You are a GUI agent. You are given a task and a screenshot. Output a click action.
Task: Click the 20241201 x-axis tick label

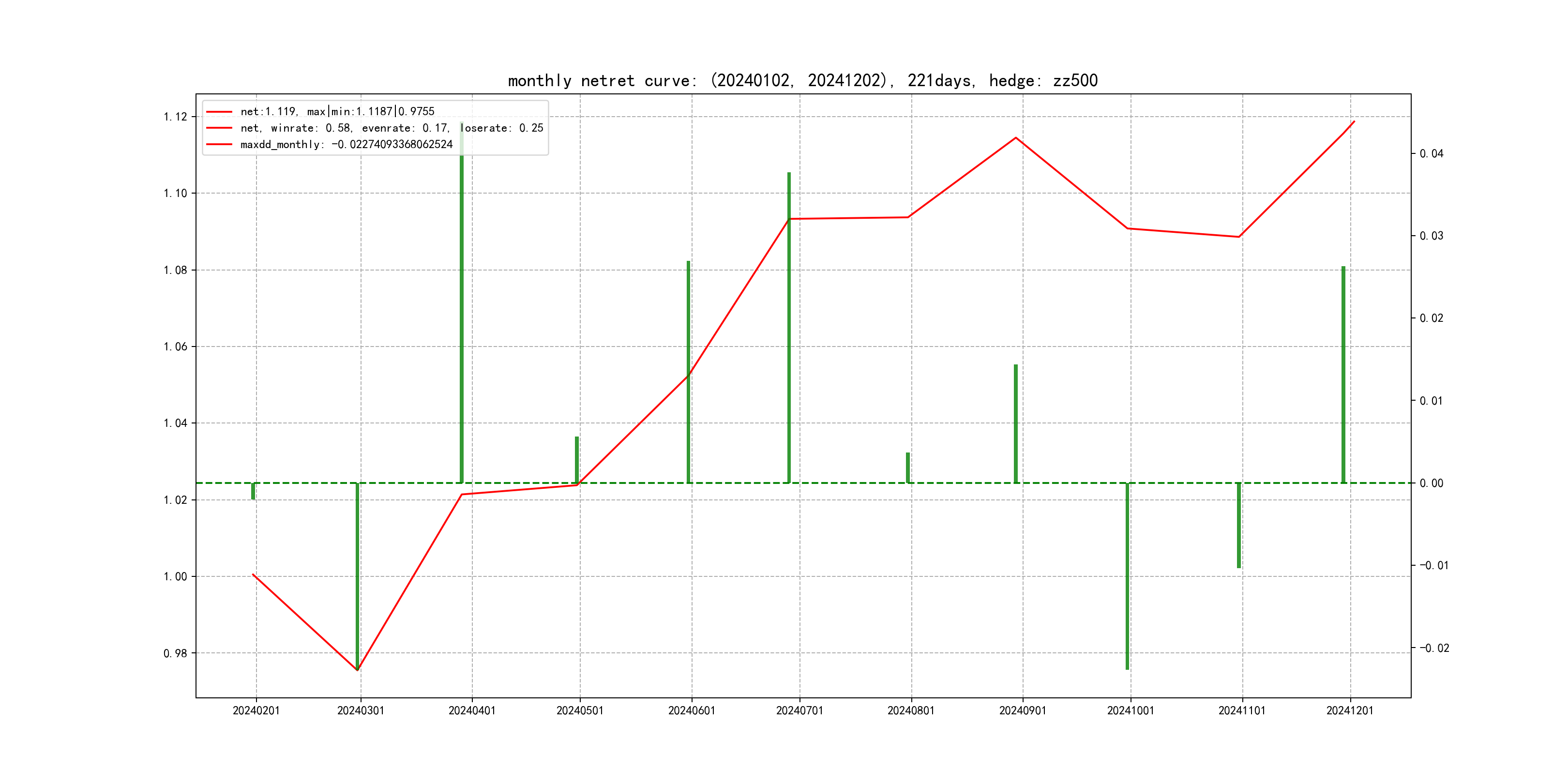pyautogui.click(x=1349, y=710)
